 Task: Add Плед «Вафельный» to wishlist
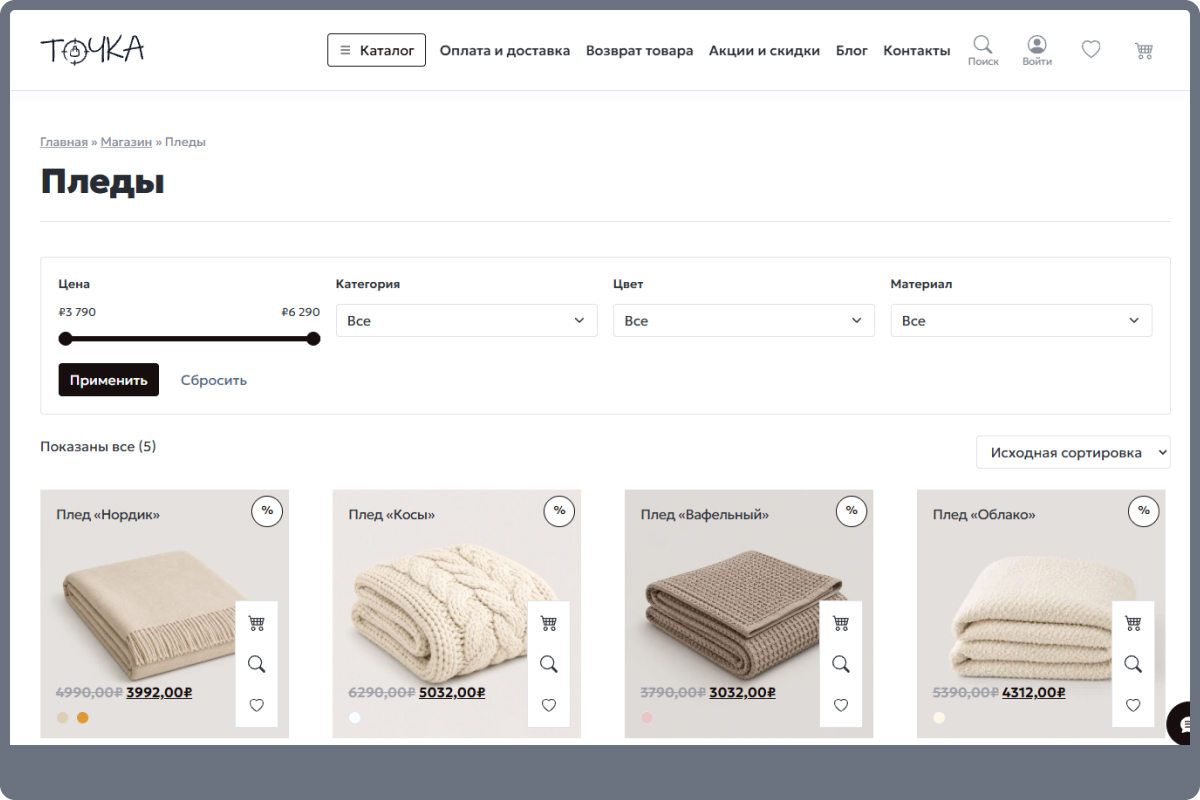(x=840, y=705)
